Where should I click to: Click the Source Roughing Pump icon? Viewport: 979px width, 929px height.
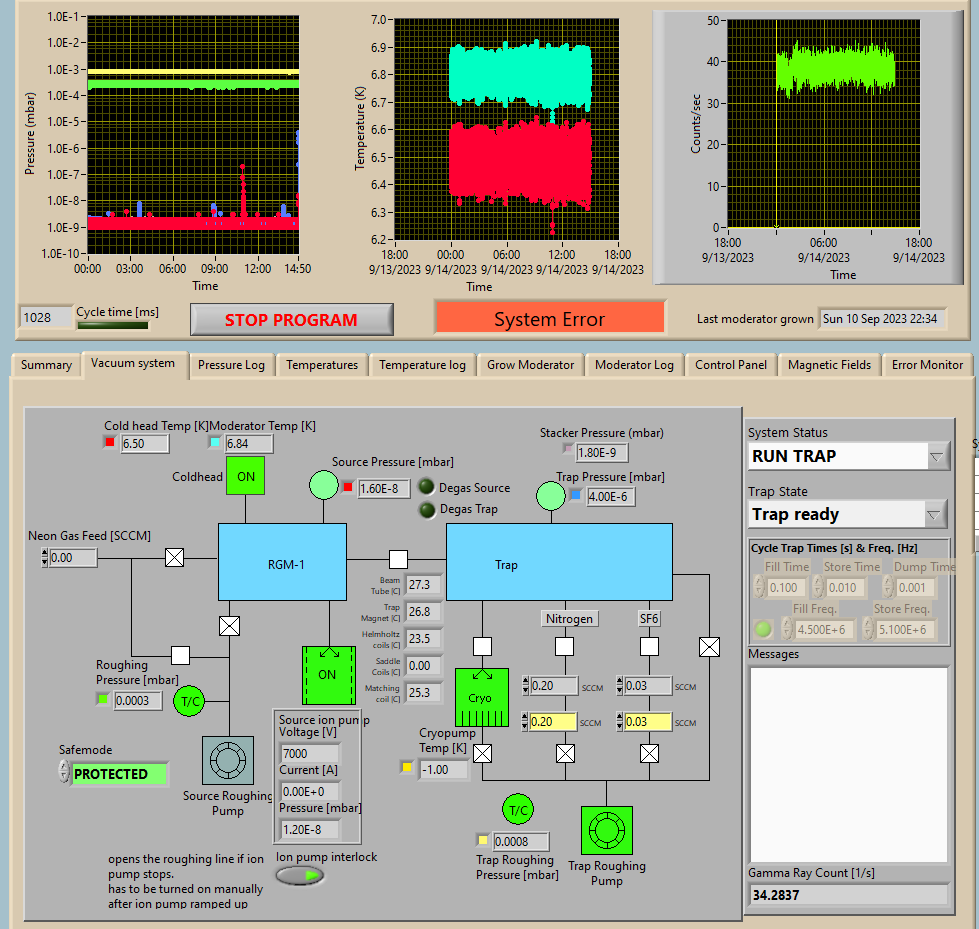pos(228,762)
